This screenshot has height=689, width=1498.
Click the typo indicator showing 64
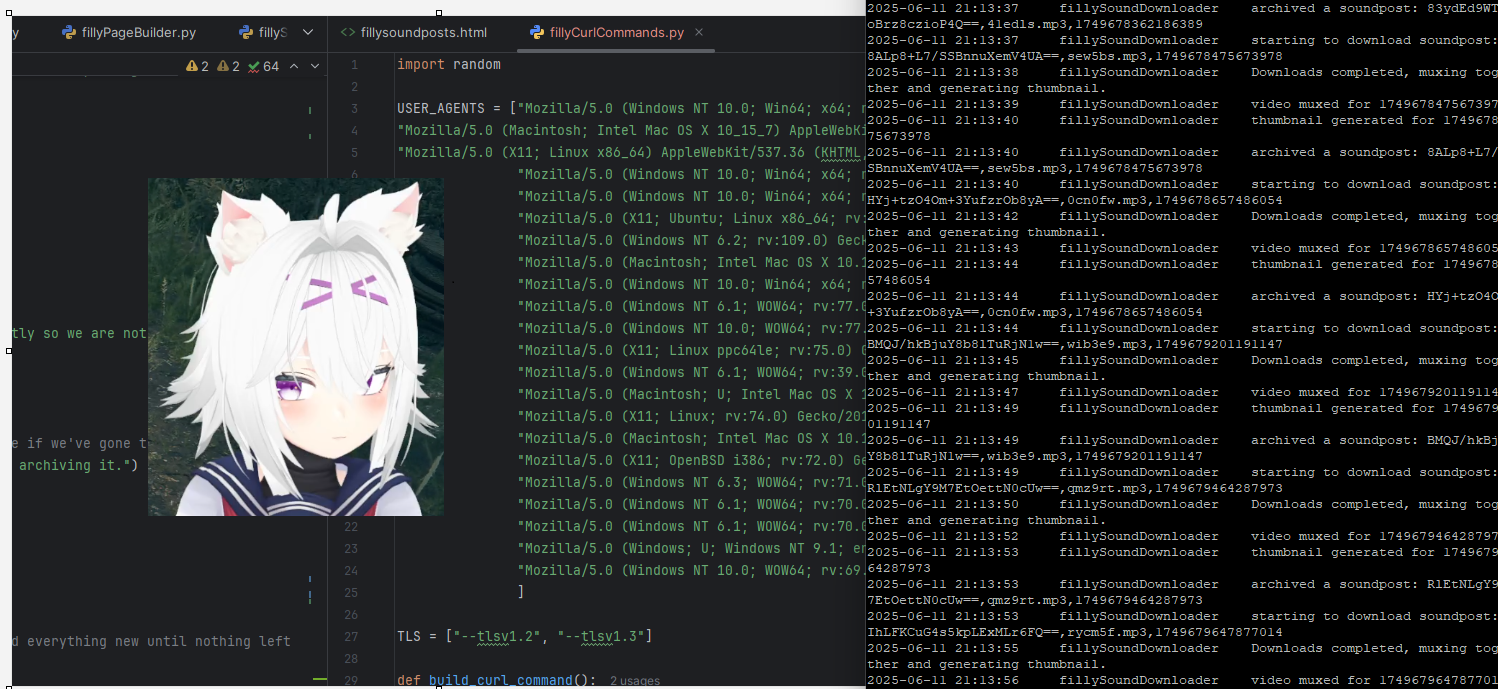(264, 66)
